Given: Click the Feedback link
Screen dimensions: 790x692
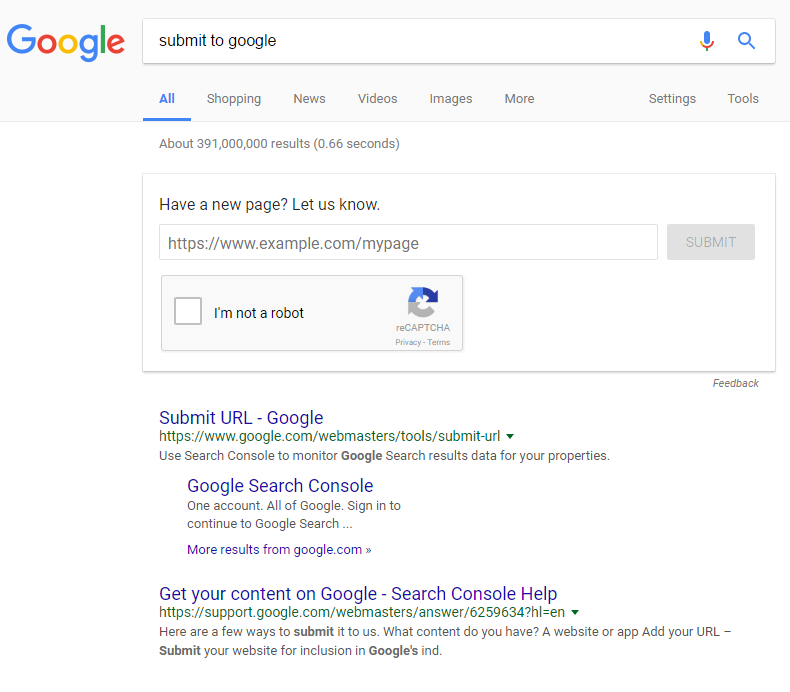Looking at the screenshot, I should click(x=736, y=384).
